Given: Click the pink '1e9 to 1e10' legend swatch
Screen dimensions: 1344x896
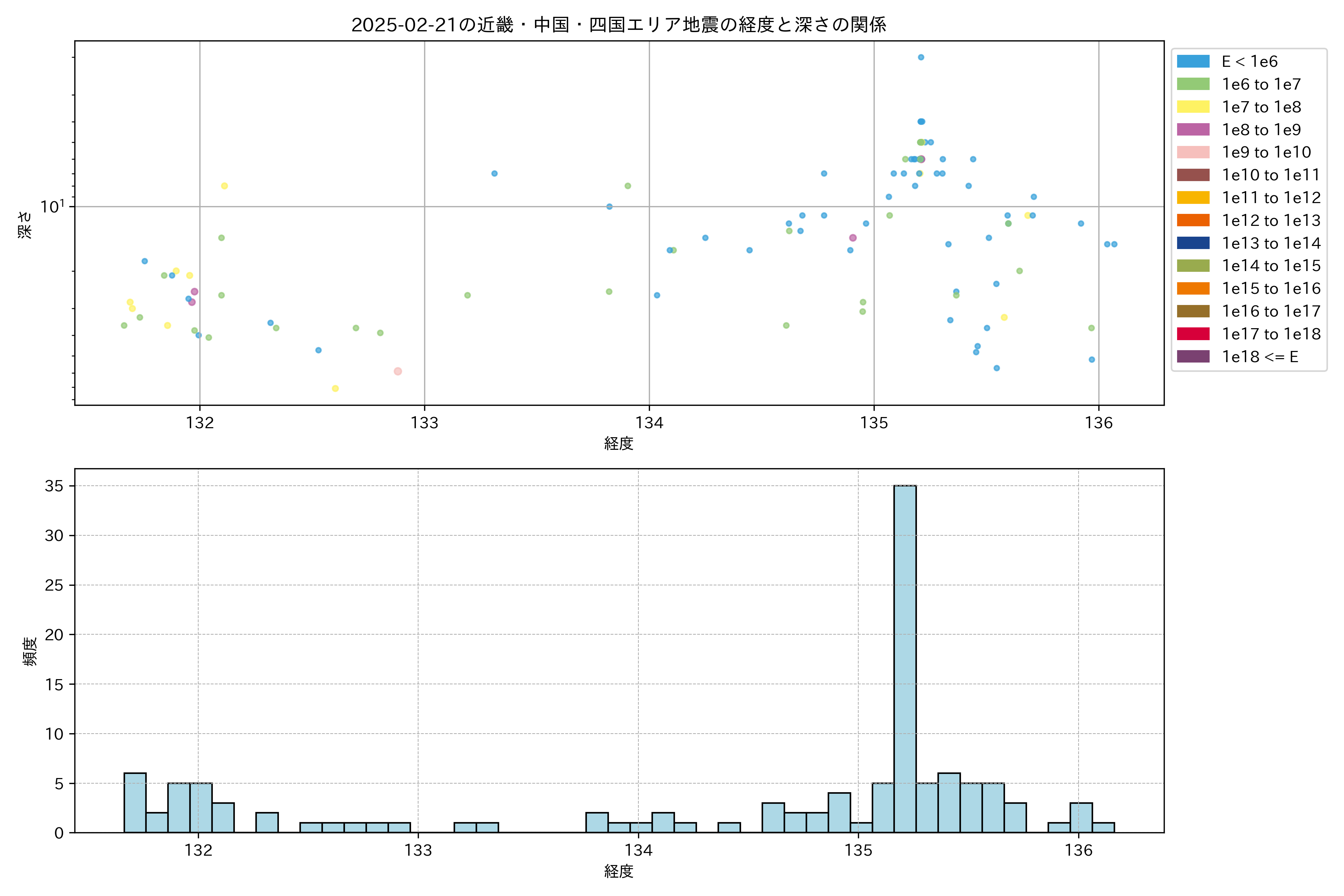Looking at the screenshot, I should (1192, 153).
